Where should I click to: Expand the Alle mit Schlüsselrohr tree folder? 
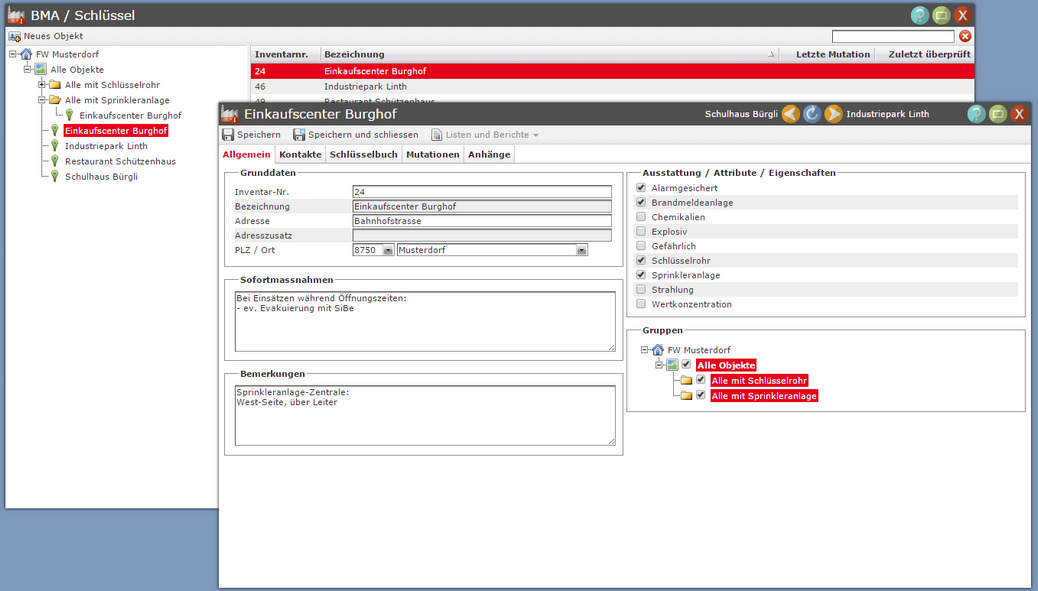(x=42, y=85)
